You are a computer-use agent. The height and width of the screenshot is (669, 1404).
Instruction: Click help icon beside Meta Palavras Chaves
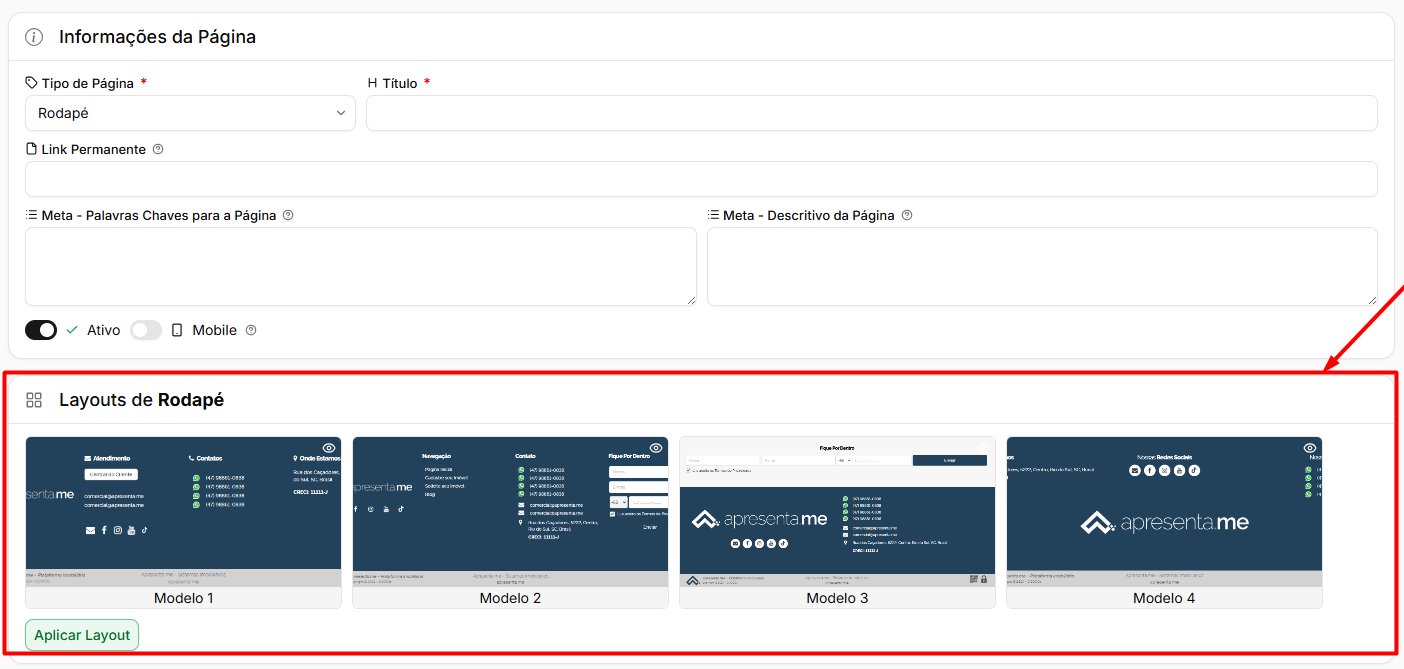tap(288, 215)
